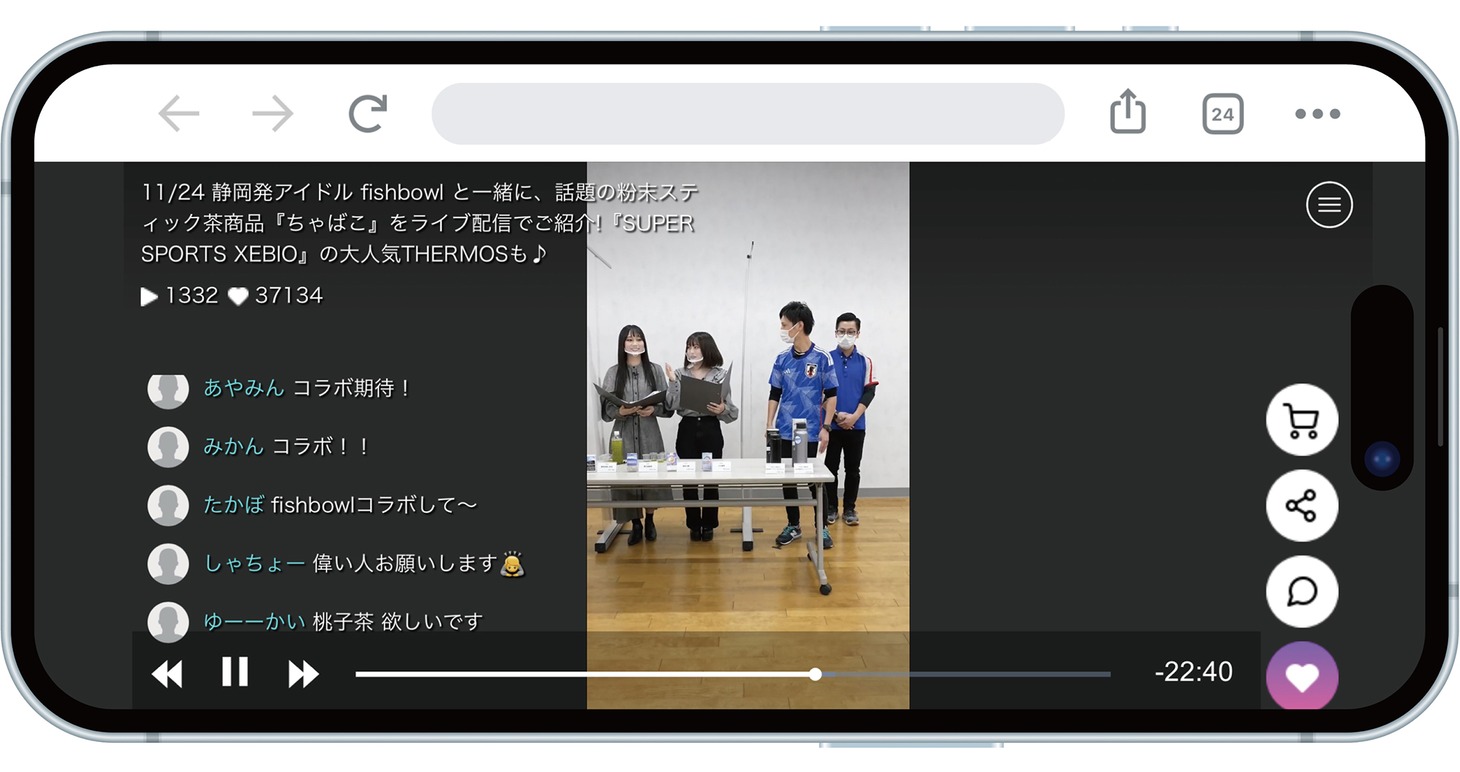Tap the -22:40 remaining time display

coord(1193,672)
